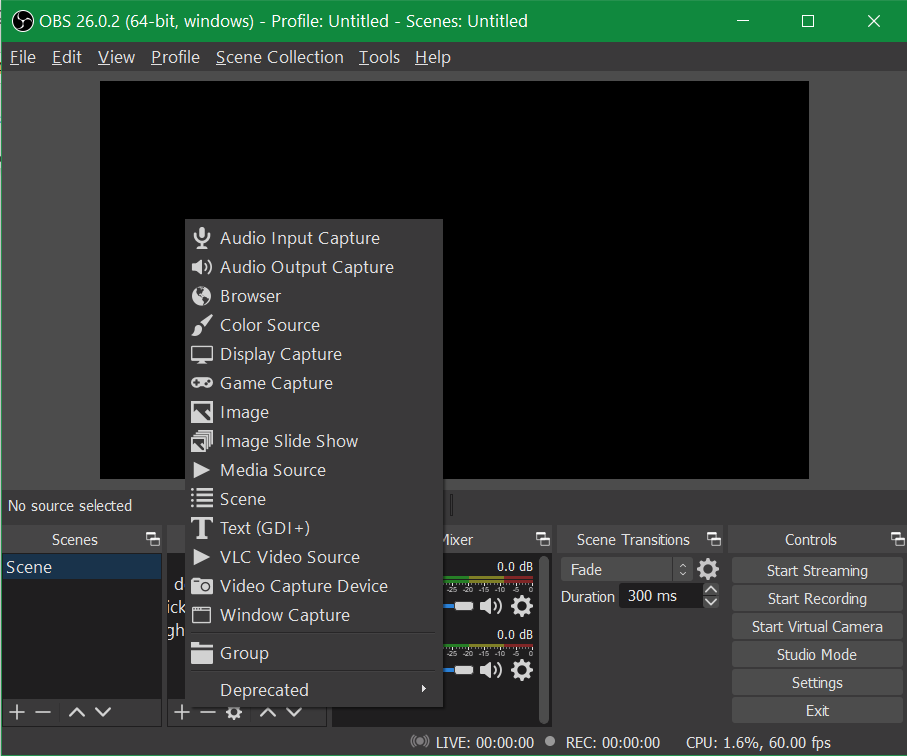Increase transition duration with up arrow
This screenshot has height=756, width=907.
tap(711, 589)
